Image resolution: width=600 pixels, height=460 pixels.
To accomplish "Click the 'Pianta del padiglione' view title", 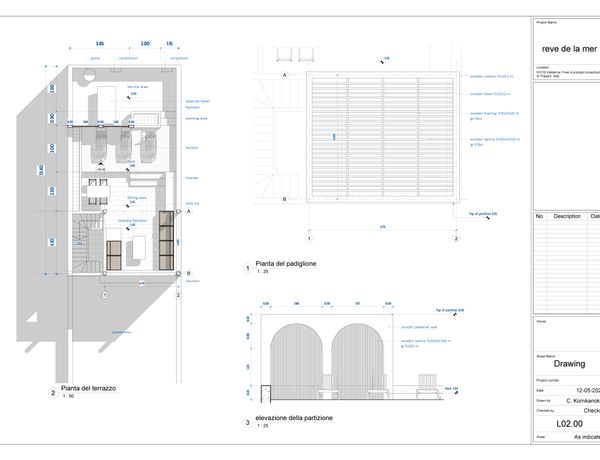I will 286,262.
